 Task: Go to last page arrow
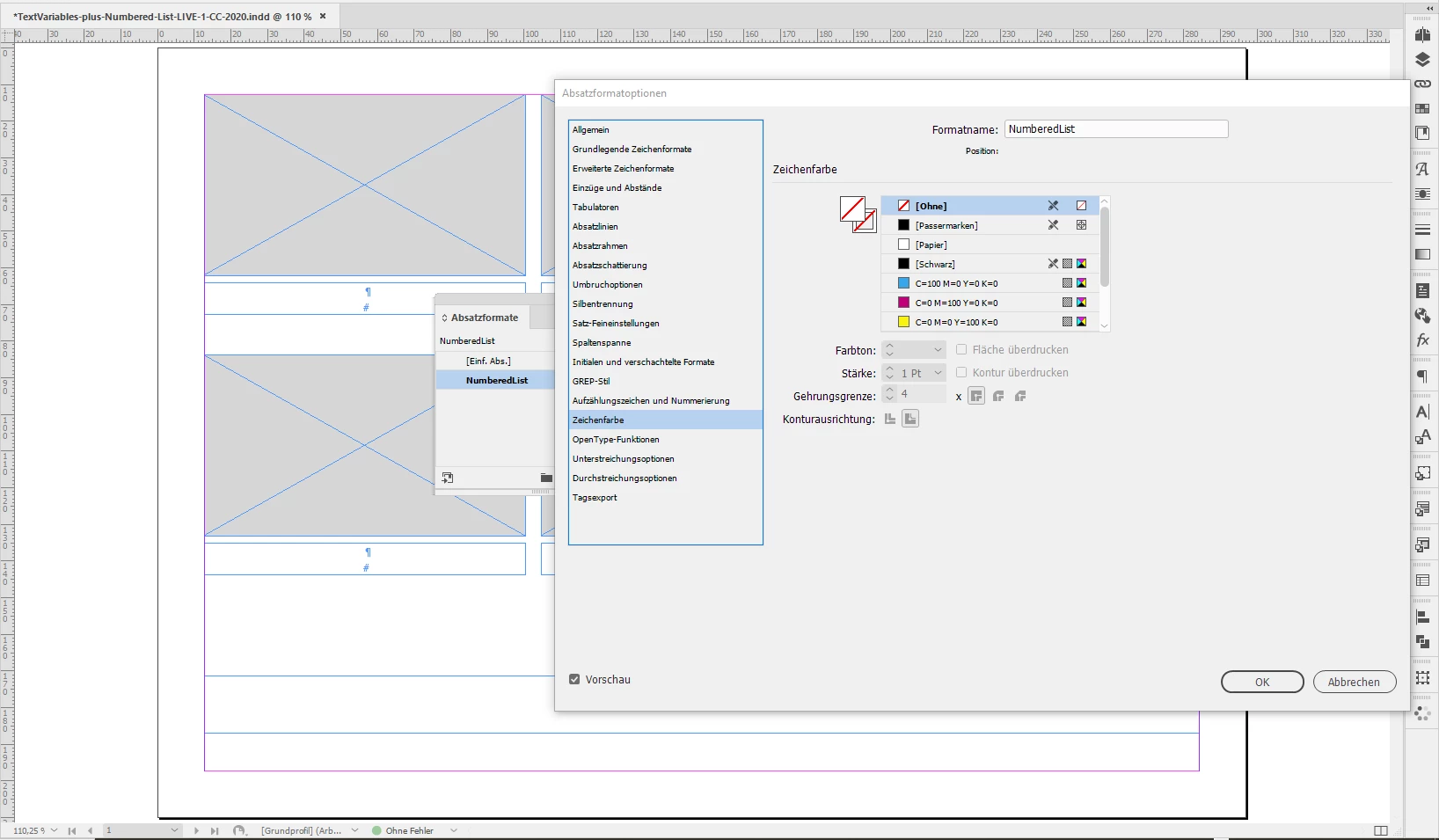point(214,830)
